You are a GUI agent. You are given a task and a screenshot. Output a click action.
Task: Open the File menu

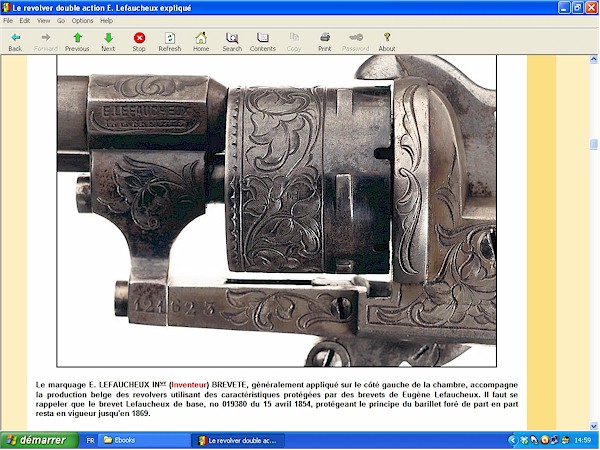[x=8, y=21]
